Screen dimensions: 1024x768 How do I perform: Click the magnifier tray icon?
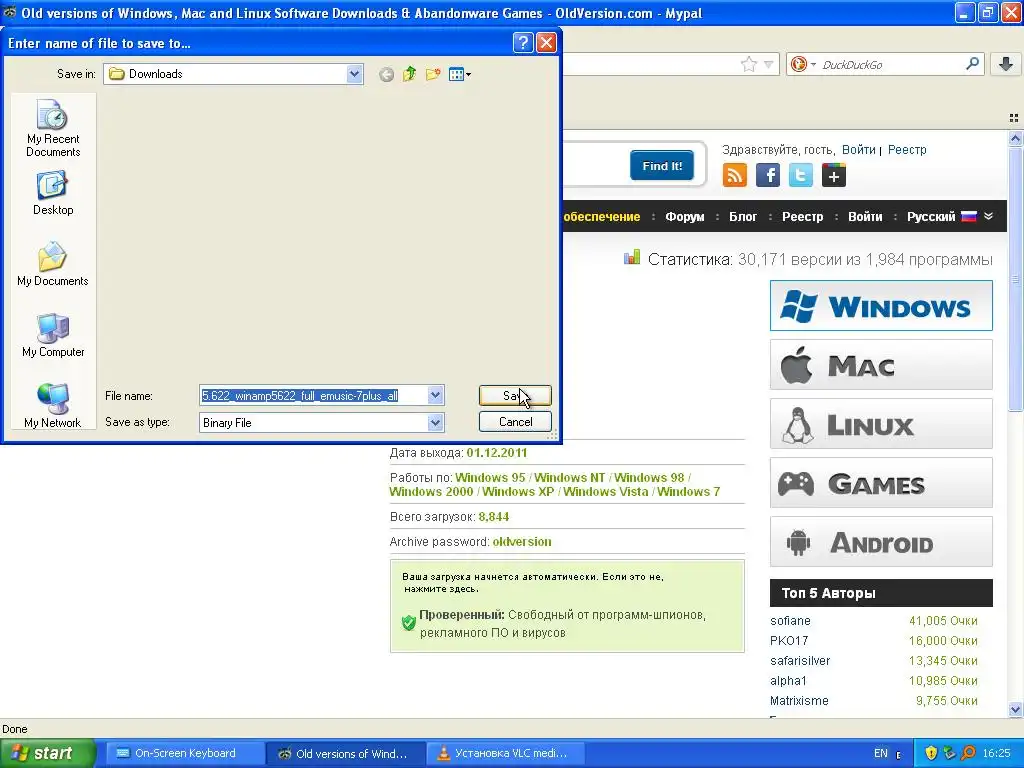[968, 753]
